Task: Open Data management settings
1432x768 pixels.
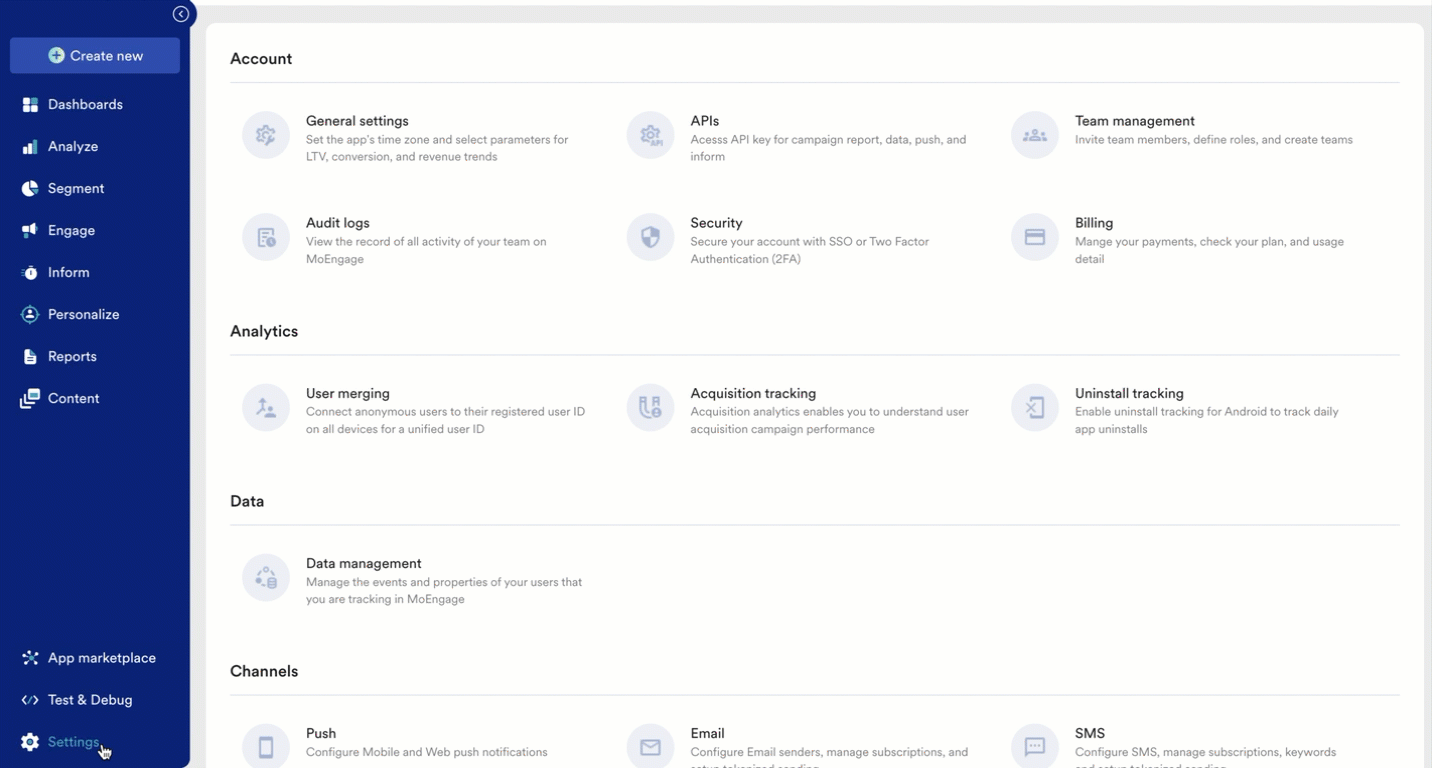Action: pos(363,564)
